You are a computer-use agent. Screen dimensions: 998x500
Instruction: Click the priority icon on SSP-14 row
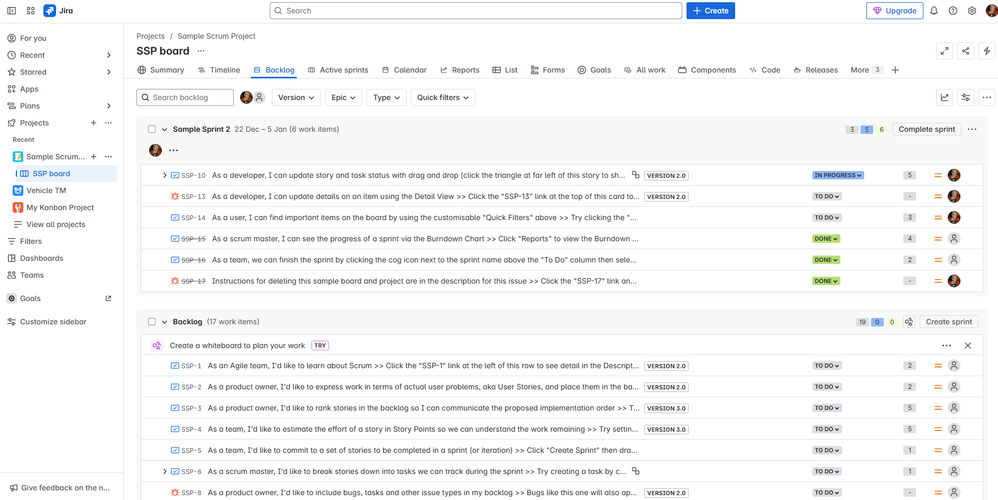(x=938, y=218)
